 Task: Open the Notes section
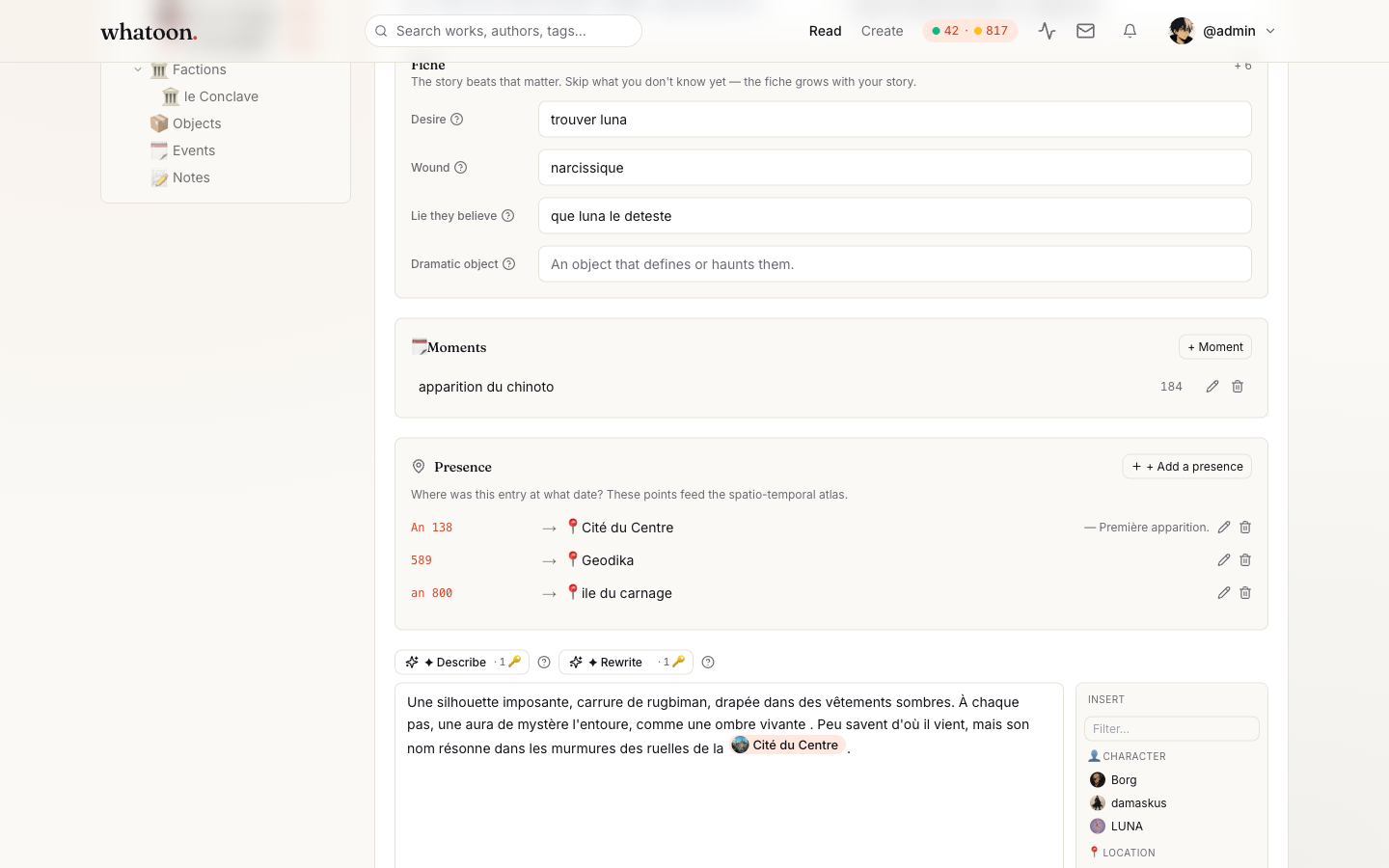tap(180, 177)
